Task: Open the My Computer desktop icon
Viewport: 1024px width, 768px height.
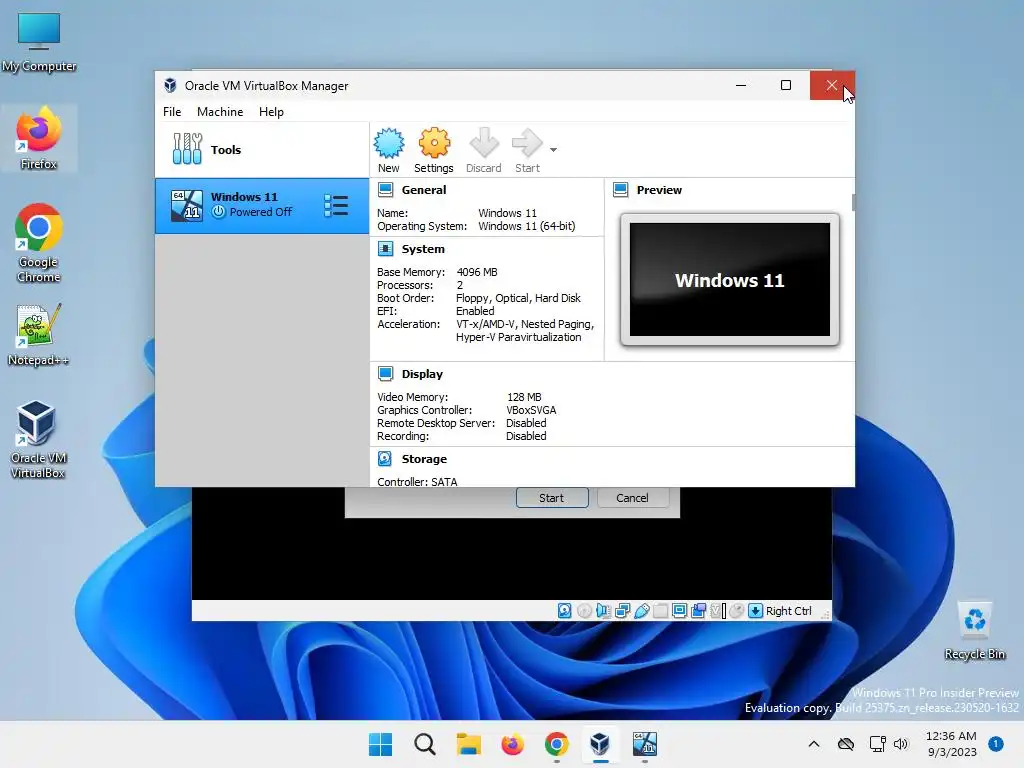Action: (x=39, y=42)
